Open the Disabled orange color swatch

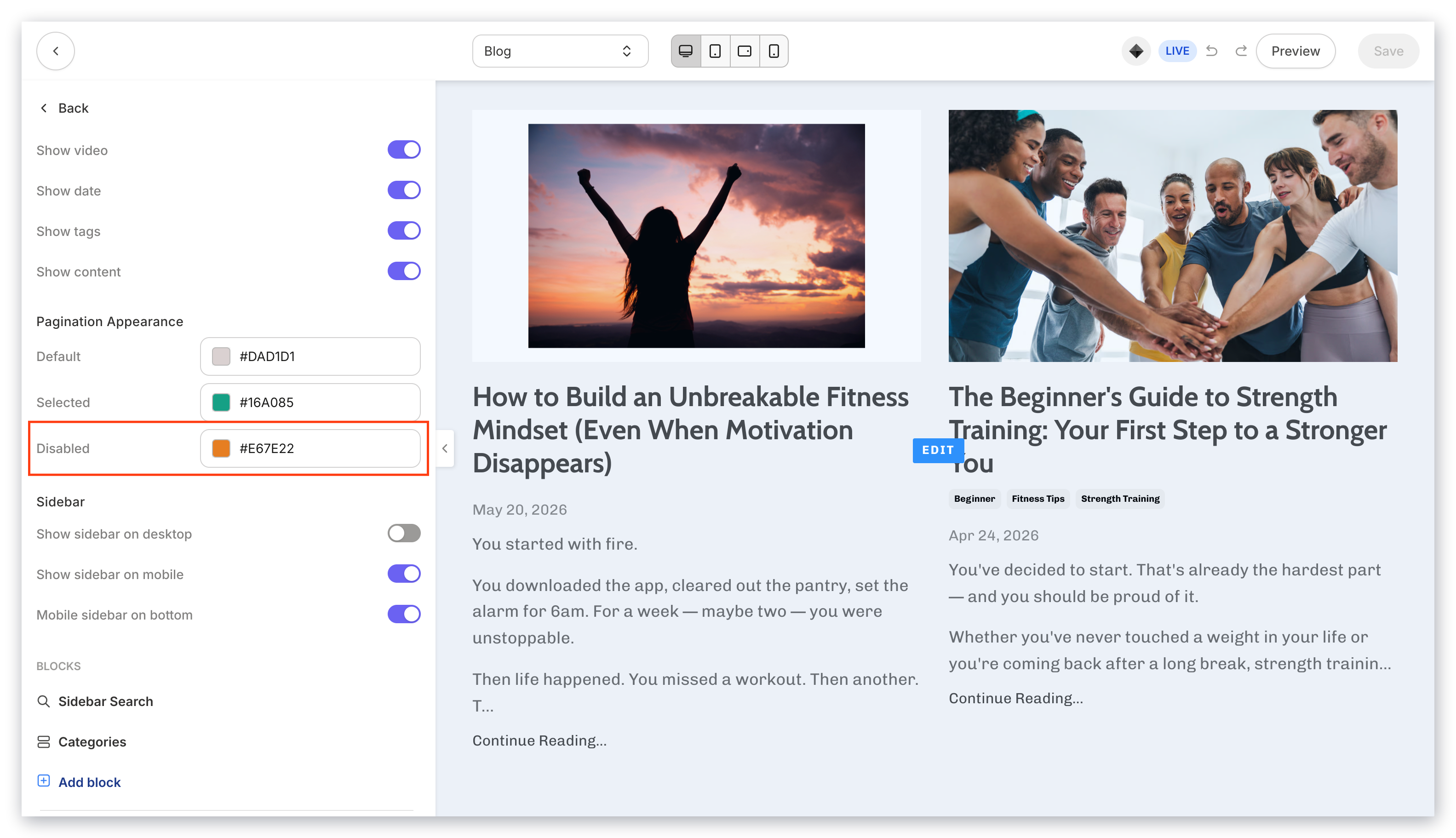point(221,448)
